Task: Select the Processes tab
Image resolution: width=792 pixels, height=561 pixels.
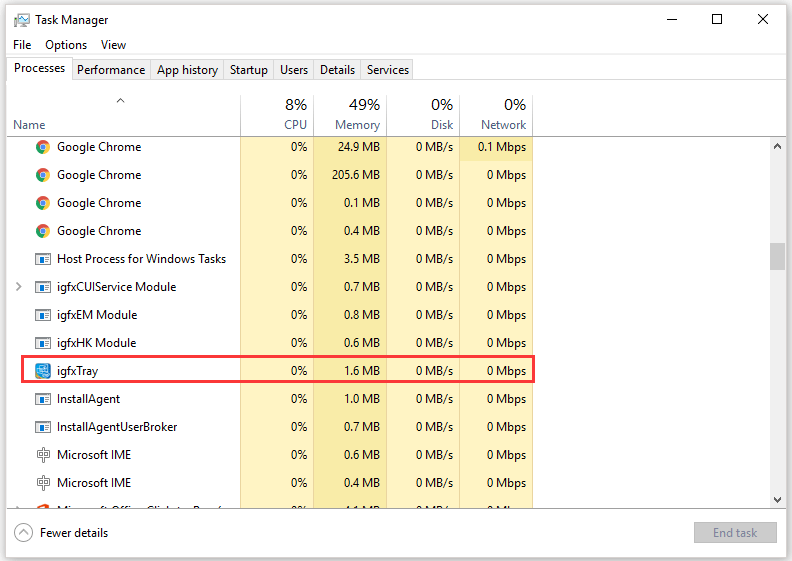Action: [x=39, y=68]
